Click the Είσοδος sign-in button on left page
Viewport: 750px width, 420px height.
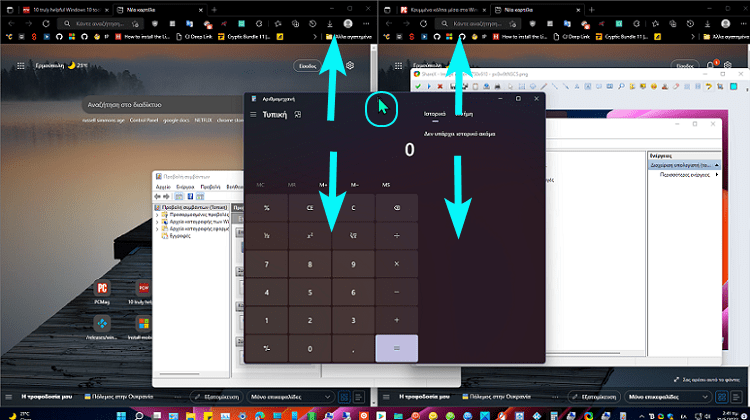point(308,66)
